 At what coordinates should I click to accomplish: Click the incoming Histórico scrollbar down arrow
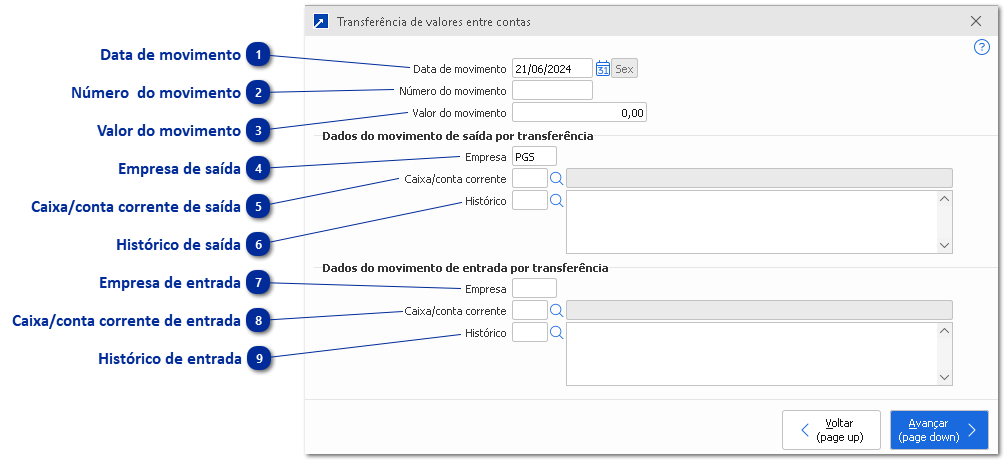[x=944, y=378]
